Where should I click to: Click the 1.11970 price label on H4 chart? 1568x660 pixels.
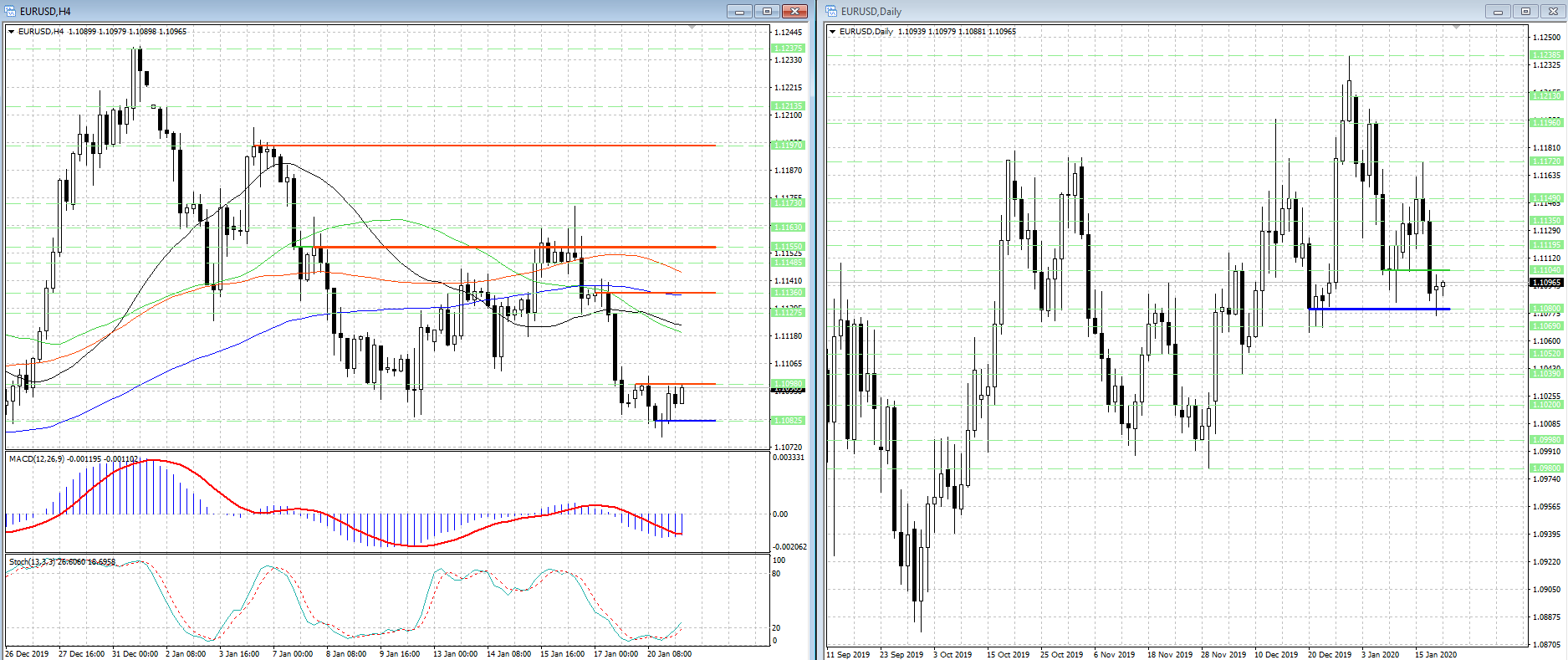point(788,146)
